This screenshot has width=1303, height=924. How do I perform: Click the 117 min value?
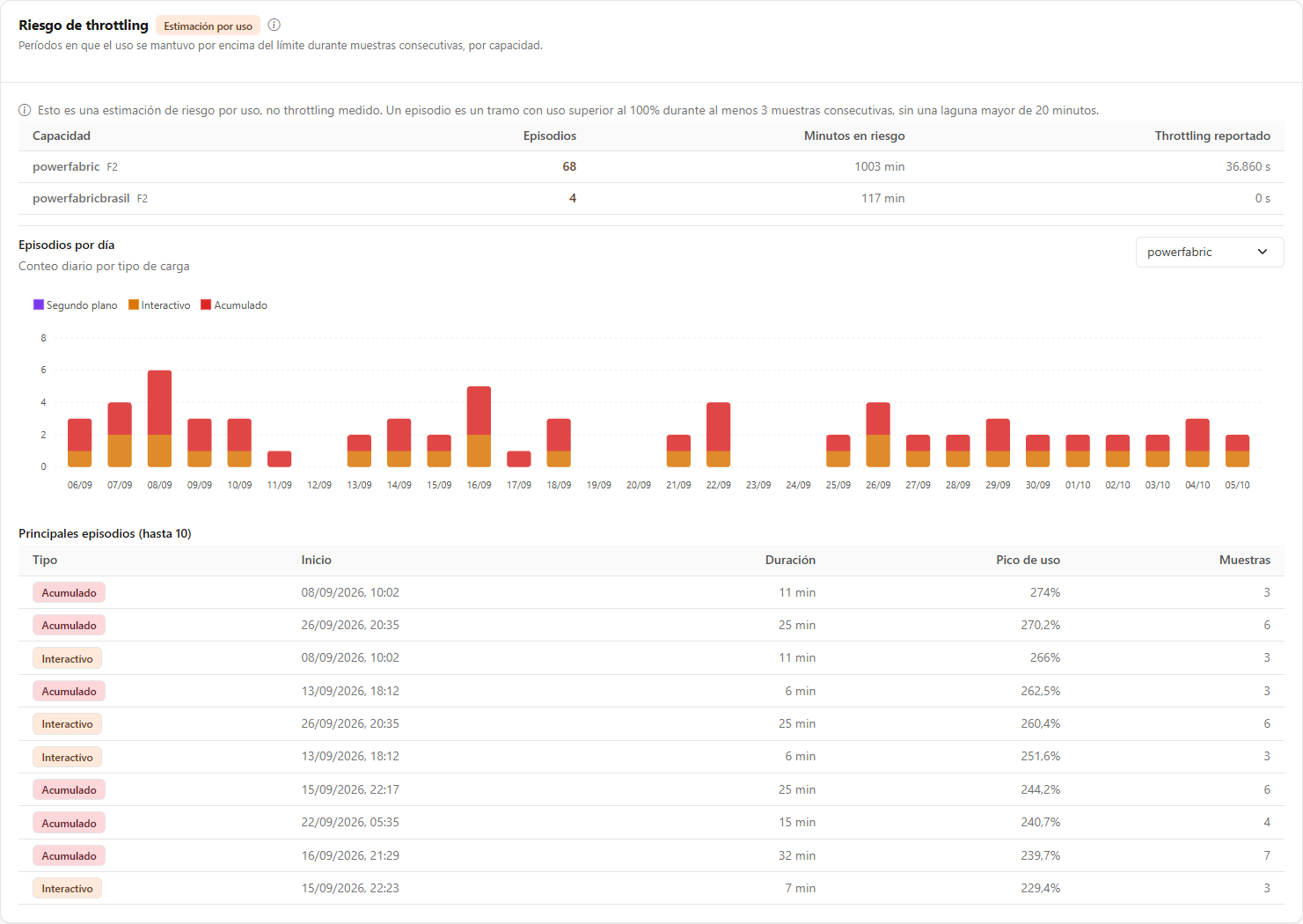(x=882, y=198)
